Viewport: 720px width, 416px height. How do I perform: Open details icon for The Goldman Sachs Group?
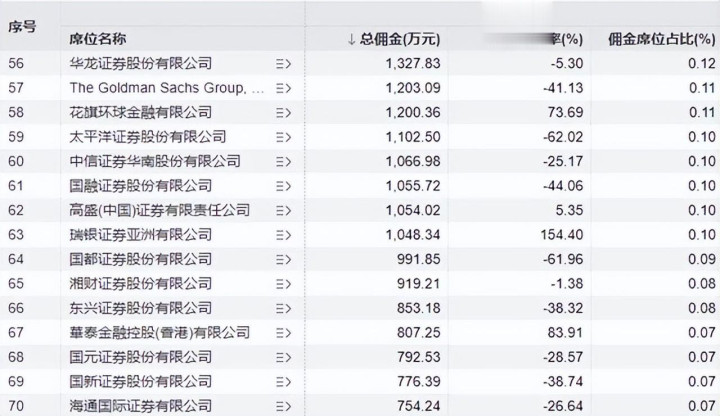pyautogui.click(x=283, y=88)
